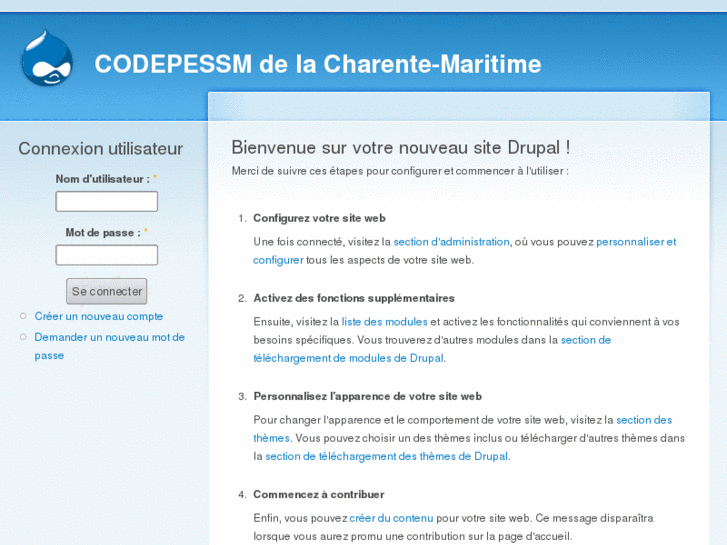The image size is (727, 545).
Task: Click the Configurez votre site web heading
Action: [319, 218]
